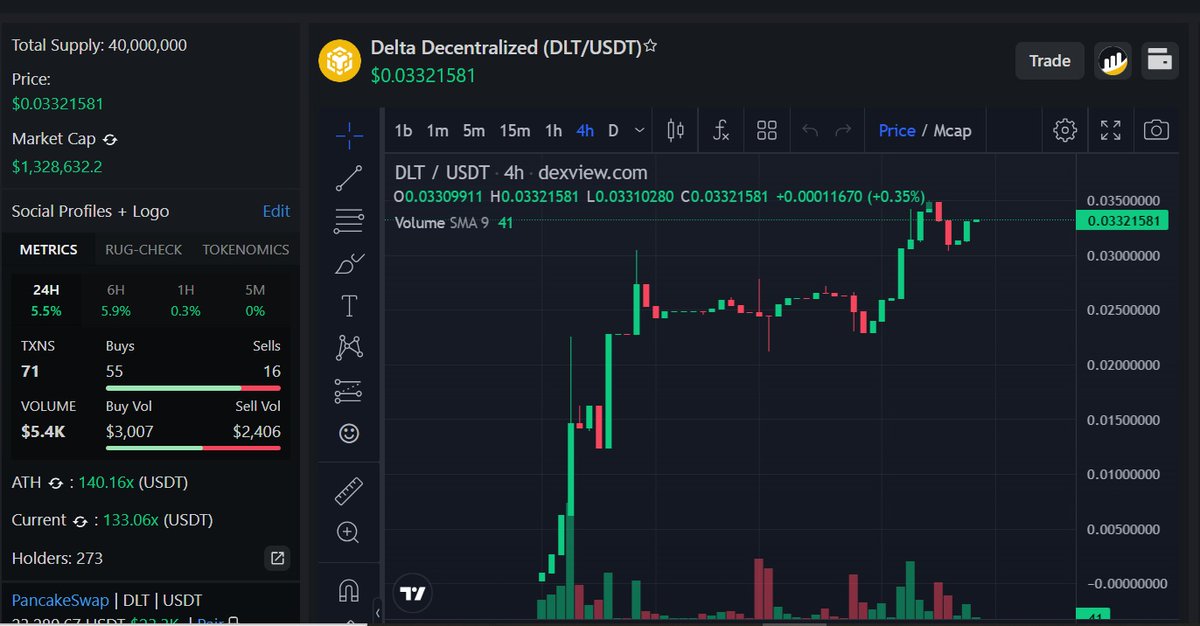1200x626 pixels.
Task: Select the 24H metrics period
Action: 46,300
